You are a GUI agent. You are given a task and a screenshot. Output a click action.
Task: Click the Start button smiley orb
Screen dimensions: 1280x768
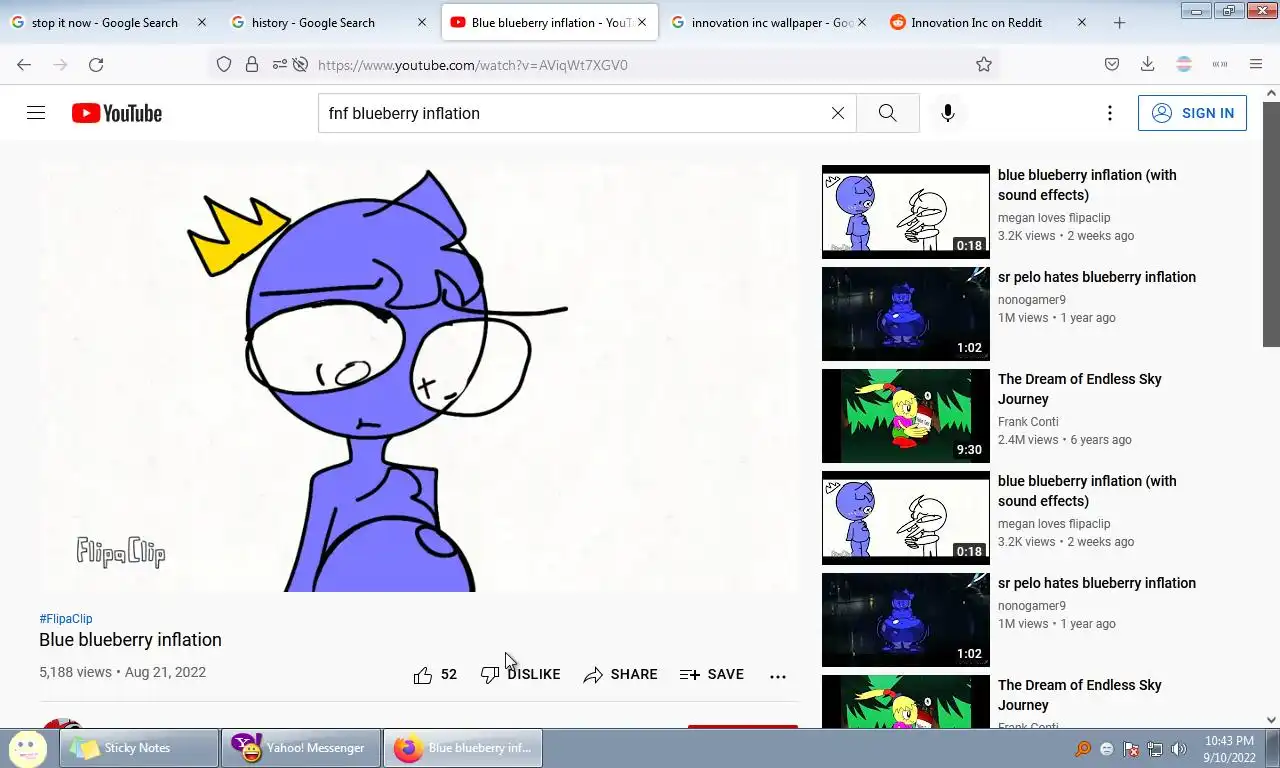pyautogui.click(x=28, y=748)
